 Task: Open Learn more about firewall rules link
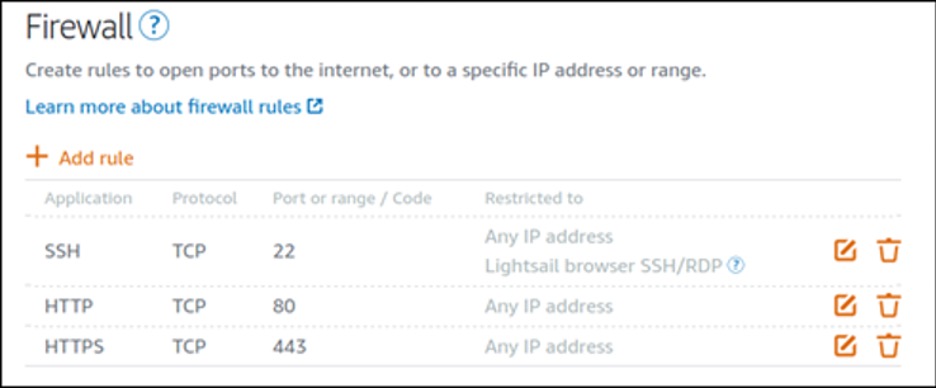click(x=163, y=107)
